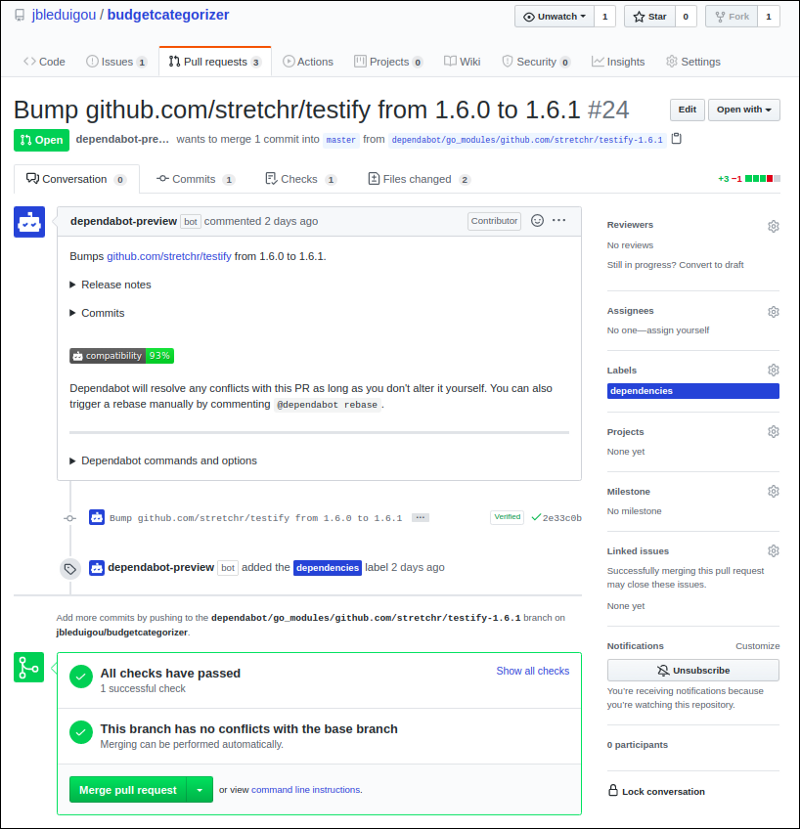Click the Verified badge on the commit

pos(507,517)
